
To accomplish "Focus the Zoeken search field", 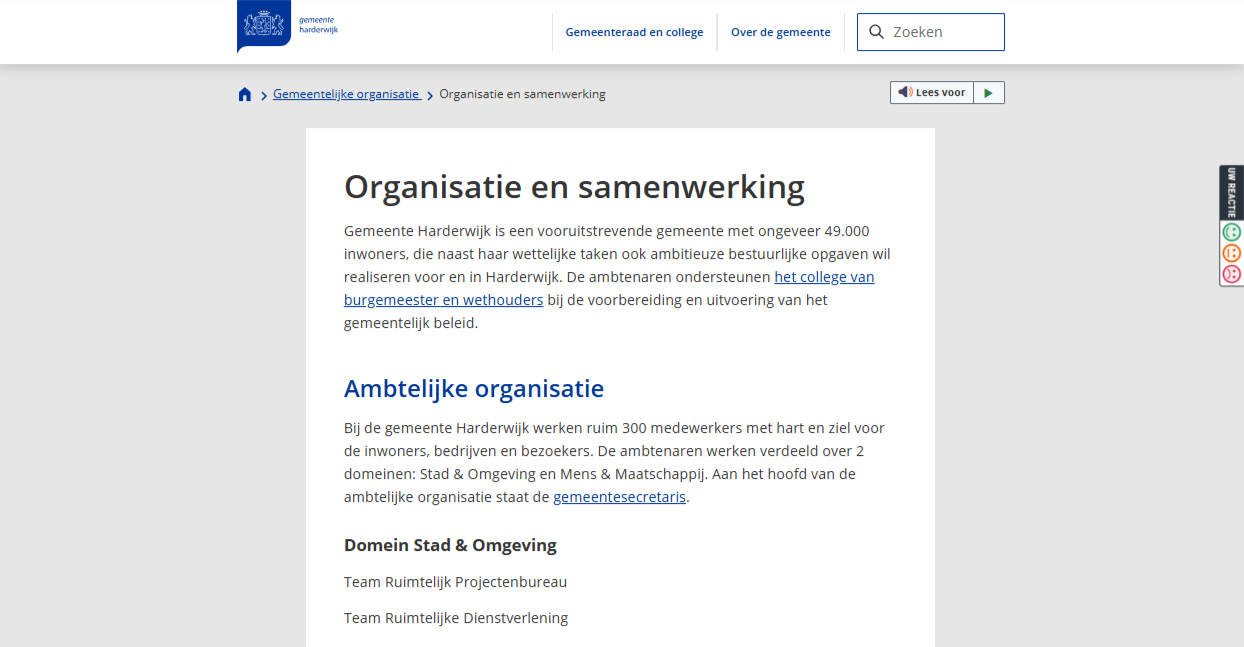I will (x=931, y=32).
